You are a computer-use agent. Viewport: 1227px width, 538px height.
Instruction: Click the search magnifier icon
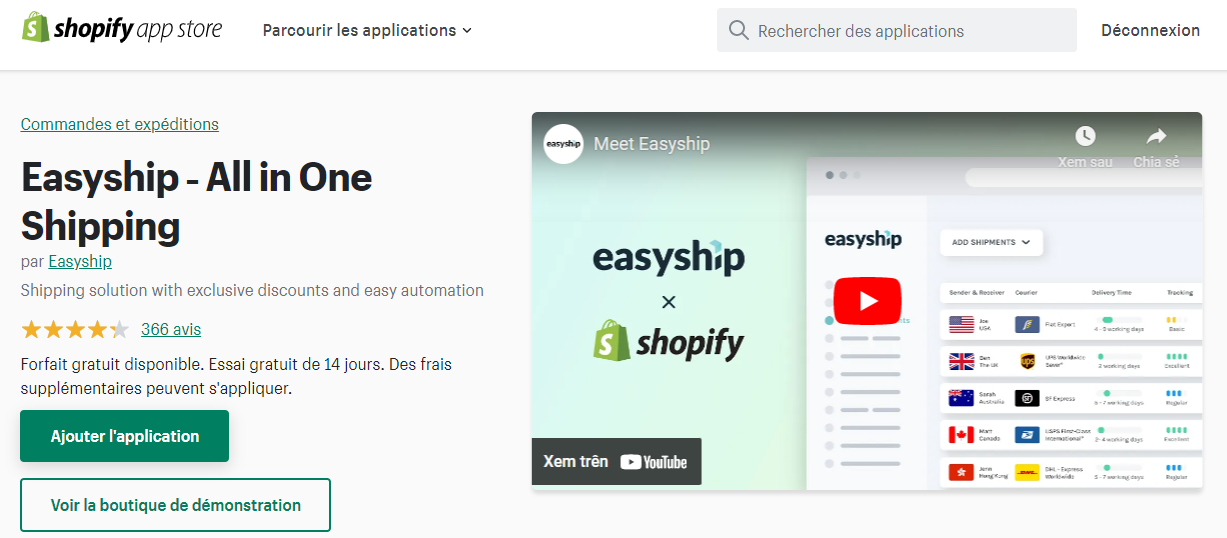point(739,30)
